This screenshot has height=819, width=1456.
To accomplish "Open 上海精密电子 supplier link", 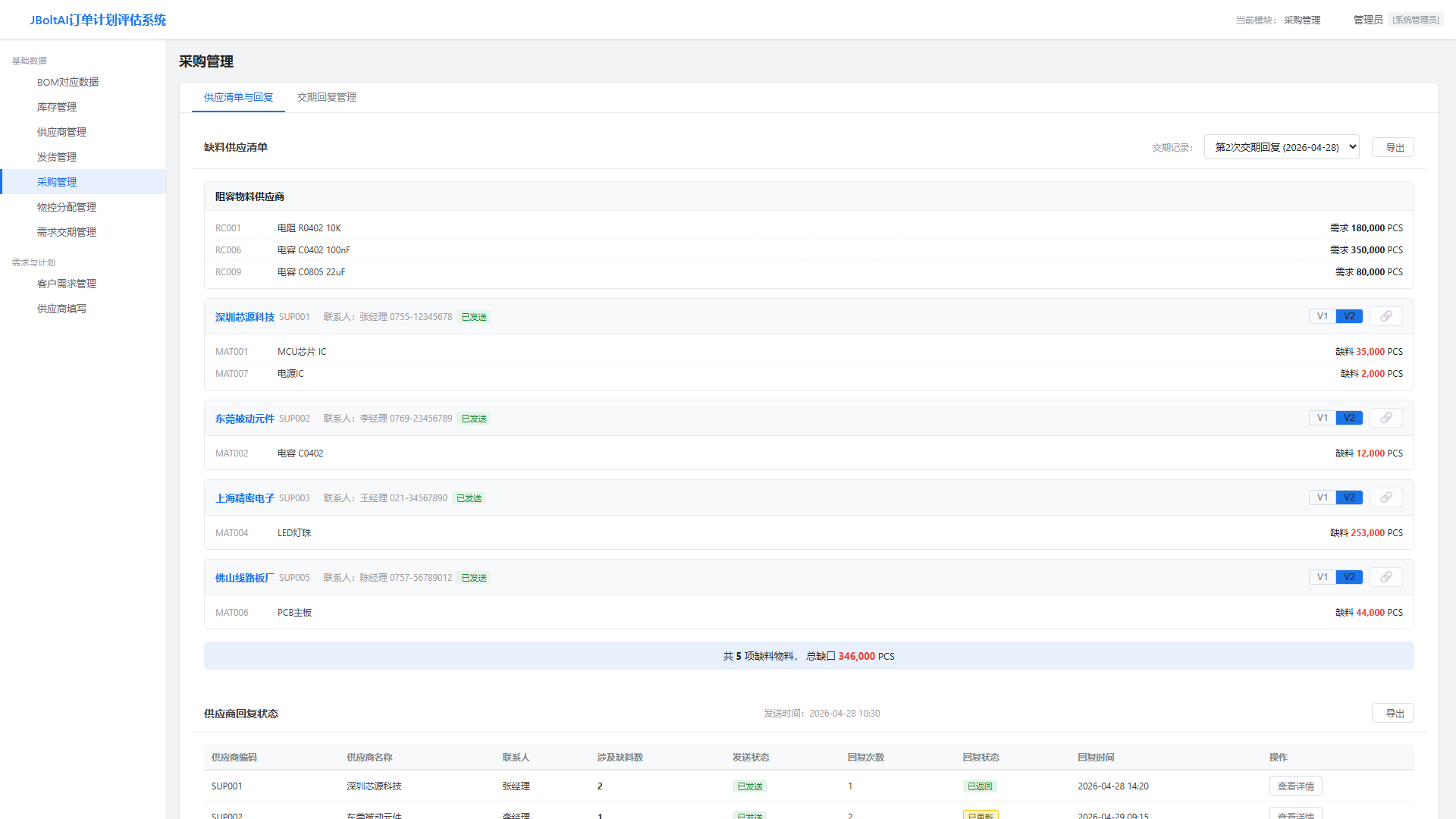I will (244, 498).
